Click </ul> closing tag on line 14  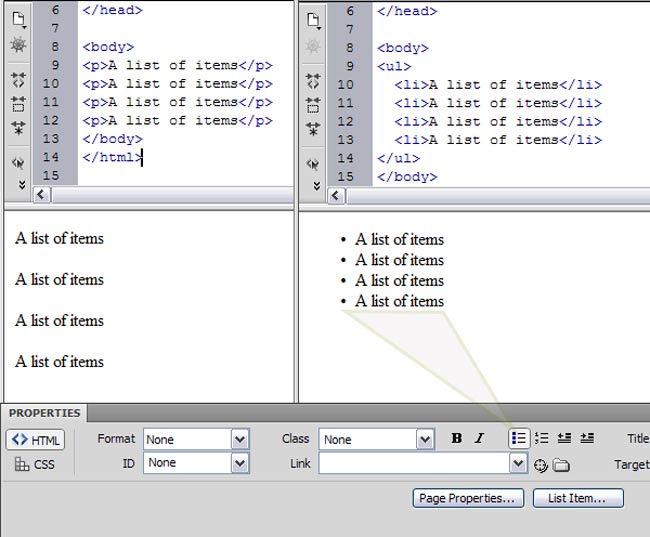(398, 158)
